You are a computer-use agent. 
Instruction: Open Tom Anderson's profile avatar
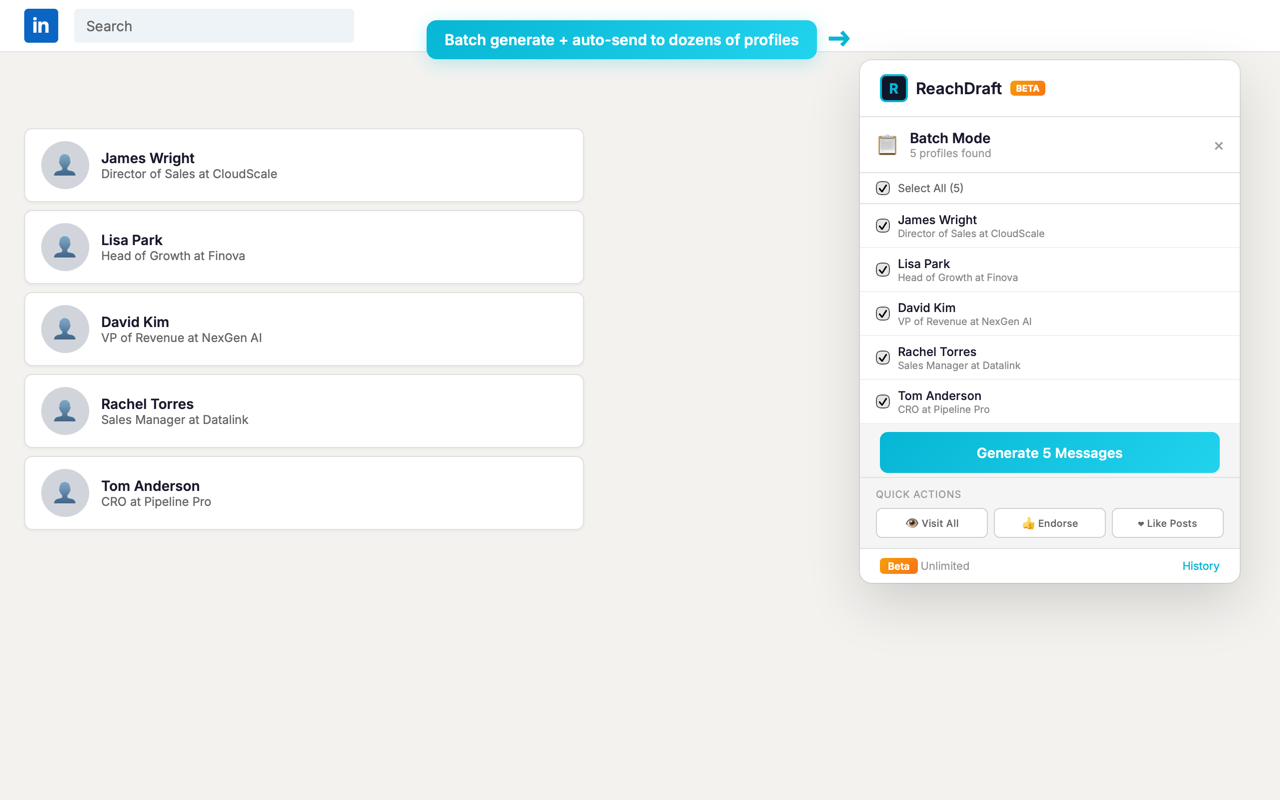[x=65, y=493]
